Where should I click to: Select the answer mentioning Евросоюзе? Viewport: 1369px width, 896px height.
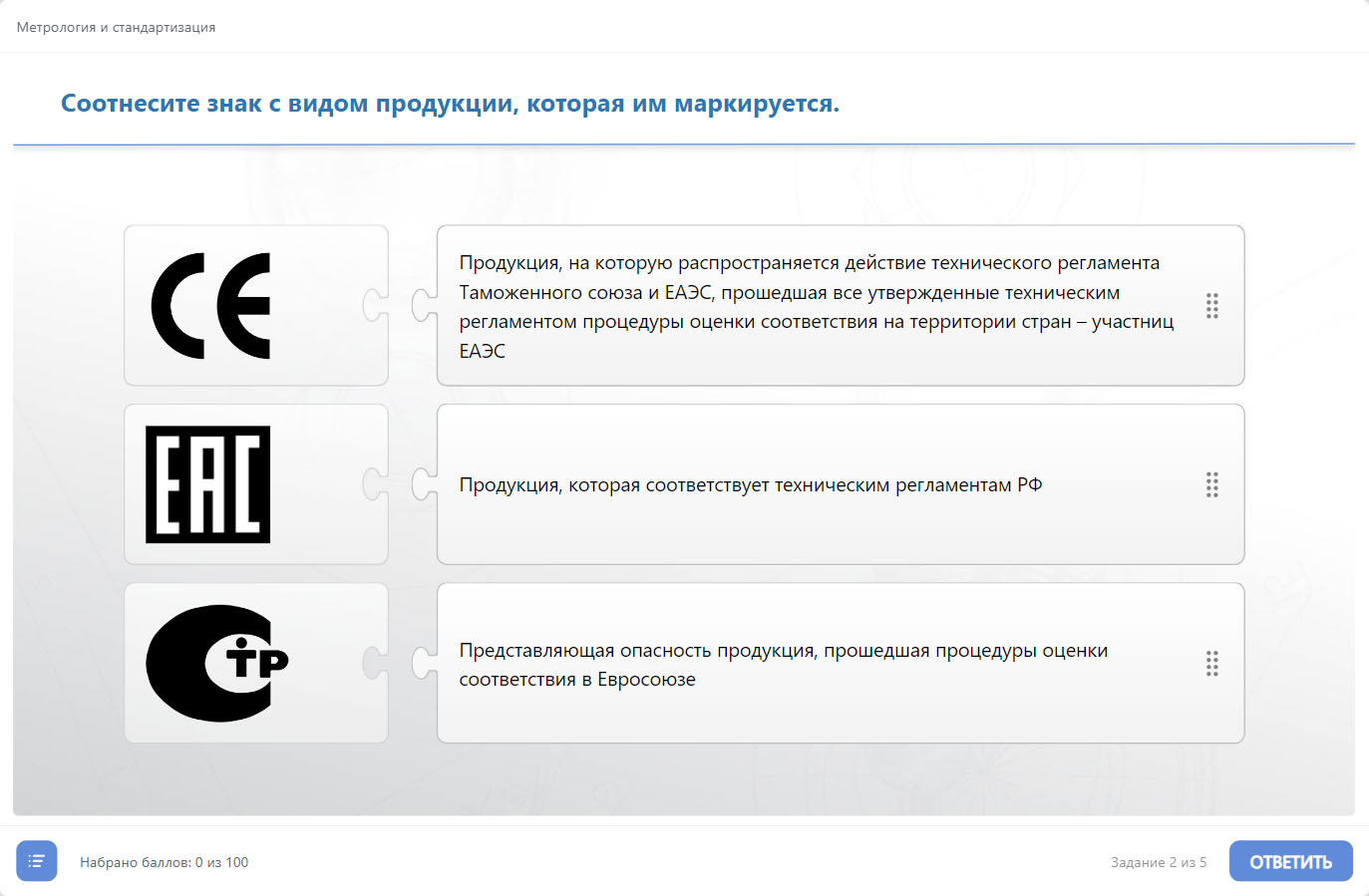tap(783, 665)
